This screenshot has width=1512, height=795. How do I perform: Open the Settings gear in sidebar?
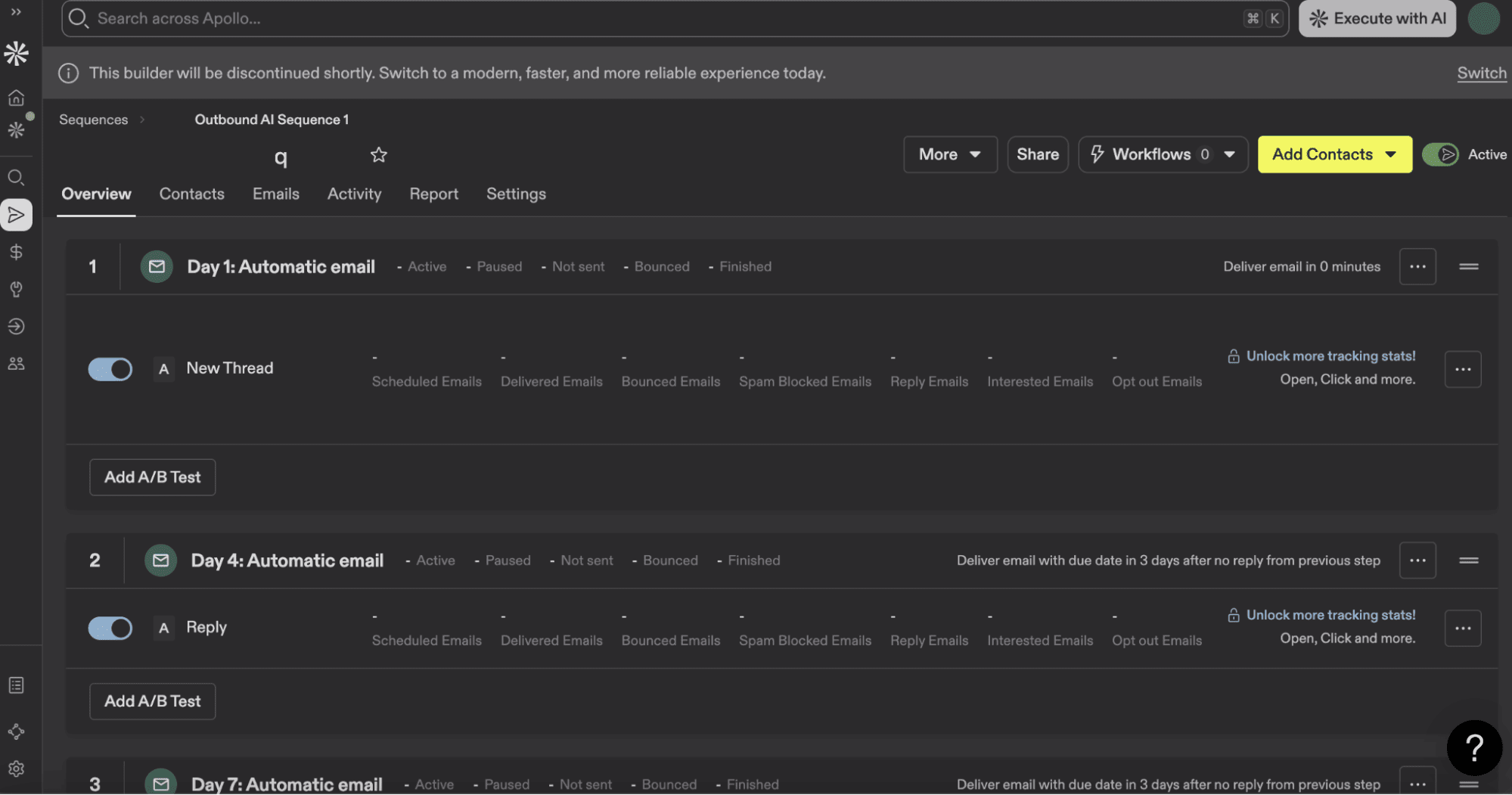pyautogui.click(x=16, y=769)
